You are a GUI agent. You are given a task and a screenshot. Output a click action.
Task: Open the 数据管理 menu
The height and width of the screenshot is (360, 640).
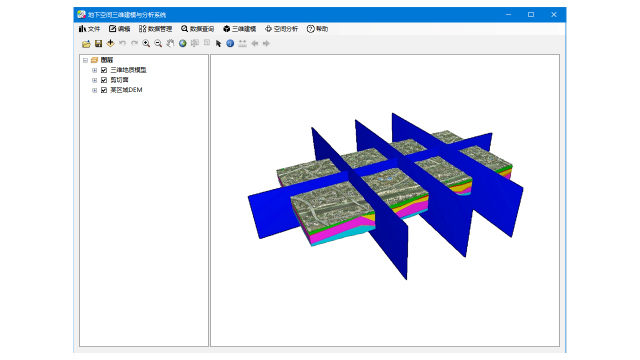155,29
